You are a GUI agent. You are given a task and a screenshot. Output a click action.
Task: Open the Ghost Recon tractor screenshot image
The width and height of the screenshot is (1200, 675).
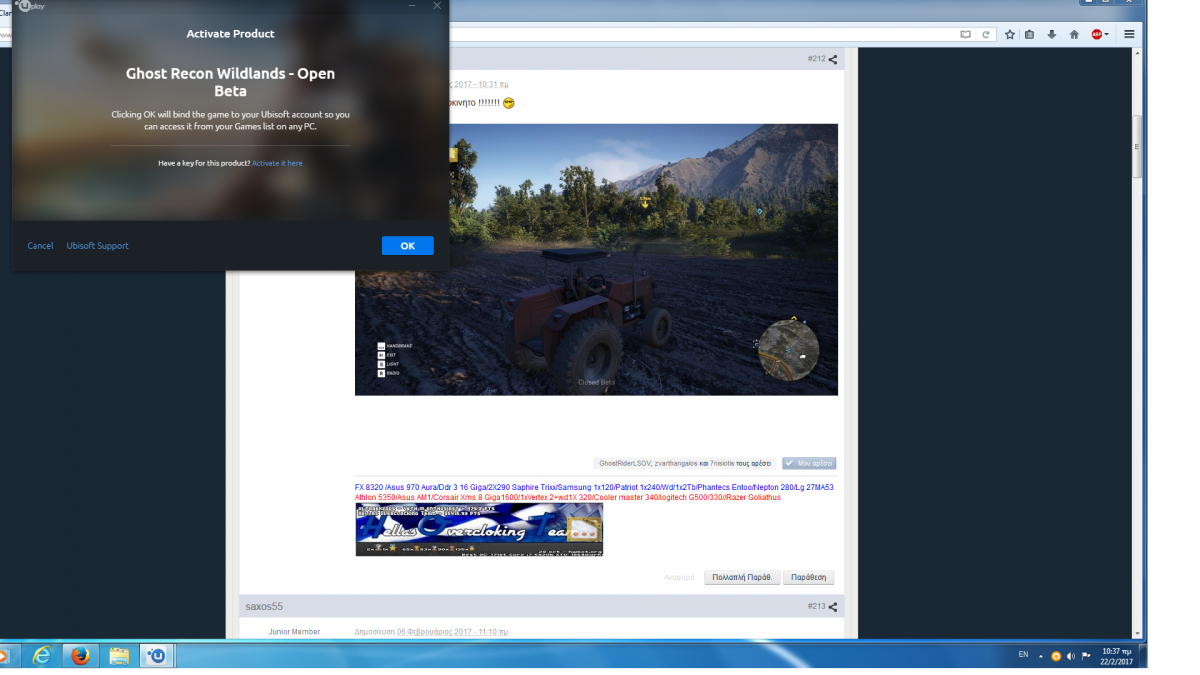(596, 259)
